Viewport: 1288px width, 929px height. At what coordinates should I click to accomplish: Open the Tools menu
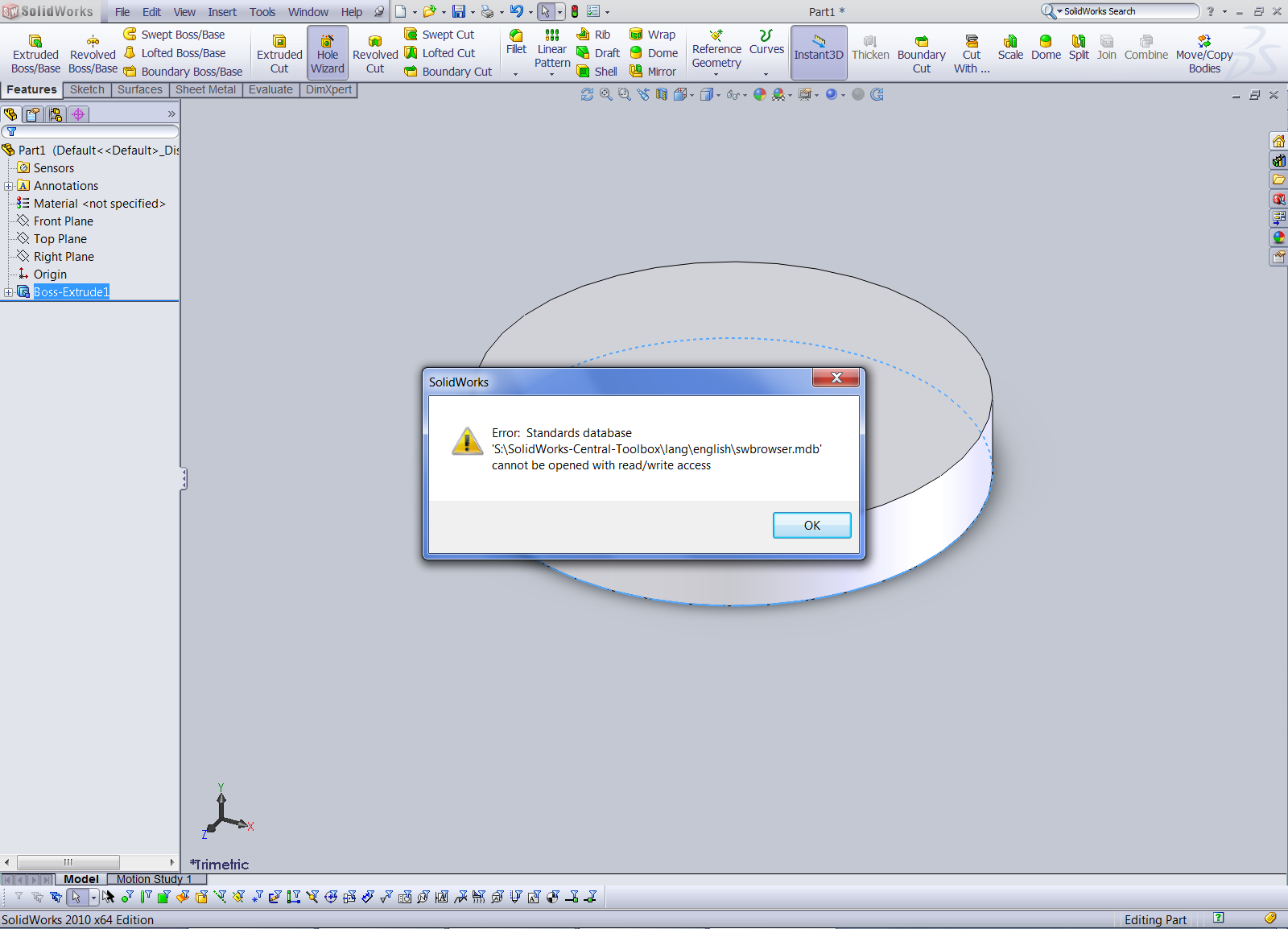262,12
